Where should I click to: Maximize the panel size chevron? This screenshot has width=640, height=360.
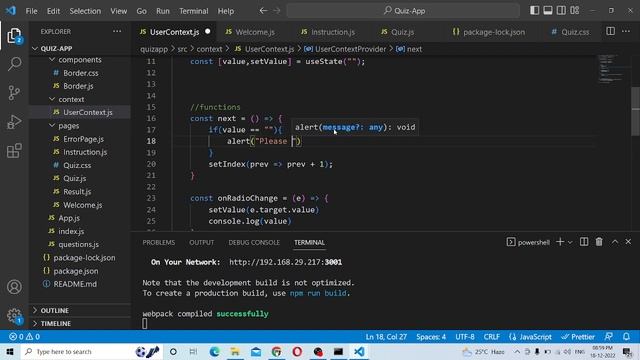(x=615, y=242)
